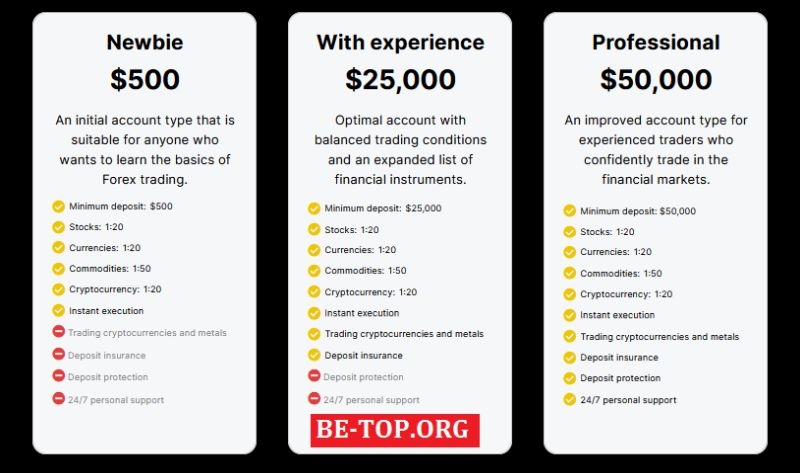Click the $25,000 price on With experience card
The width and height of the screenshot is (800, 473).
(400, 80)
